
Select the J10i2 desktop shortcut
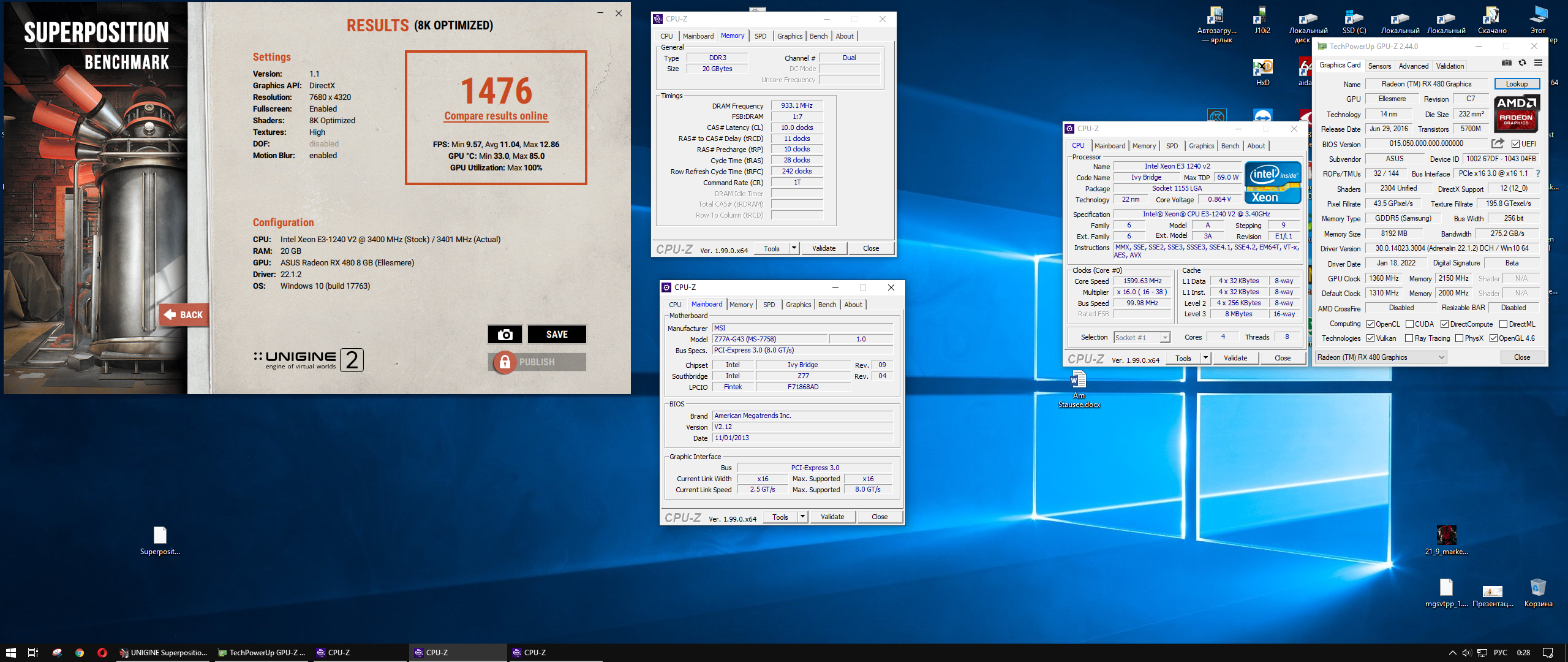point(1262,20)
